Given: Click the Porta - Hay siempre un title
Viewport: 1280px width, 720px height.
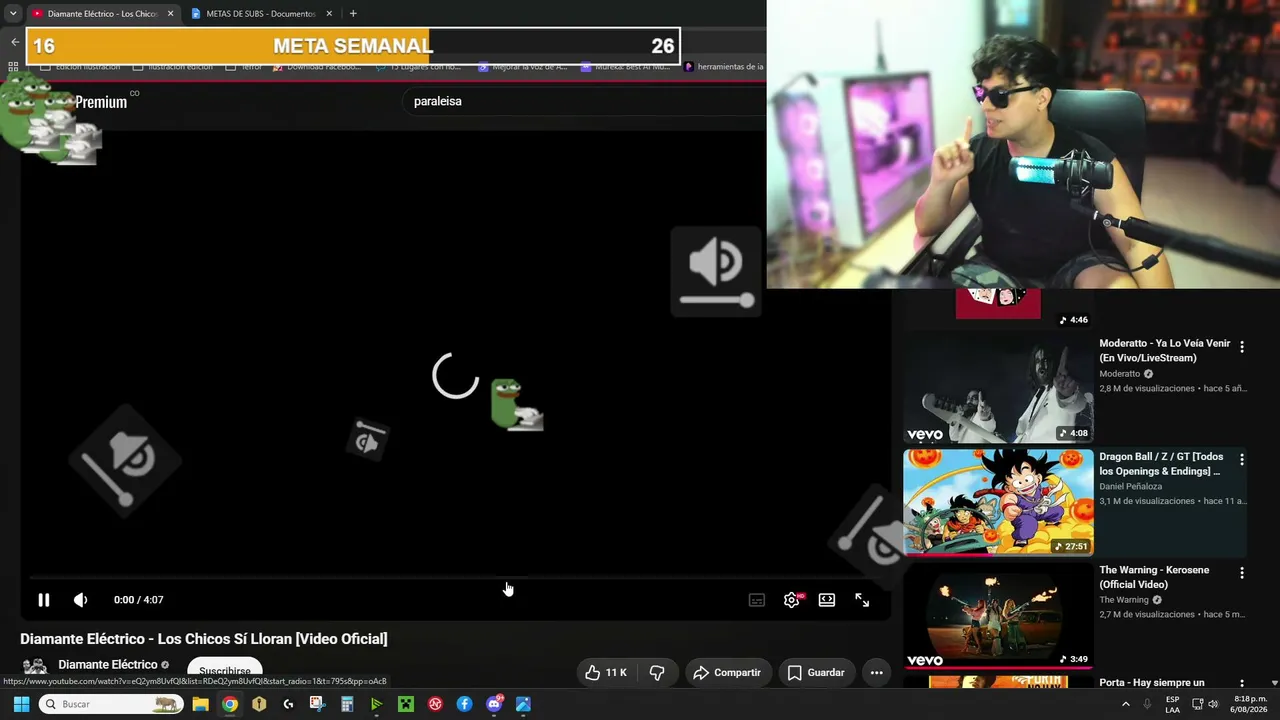Looking at the screenshot, I should tap(1152, 683).
